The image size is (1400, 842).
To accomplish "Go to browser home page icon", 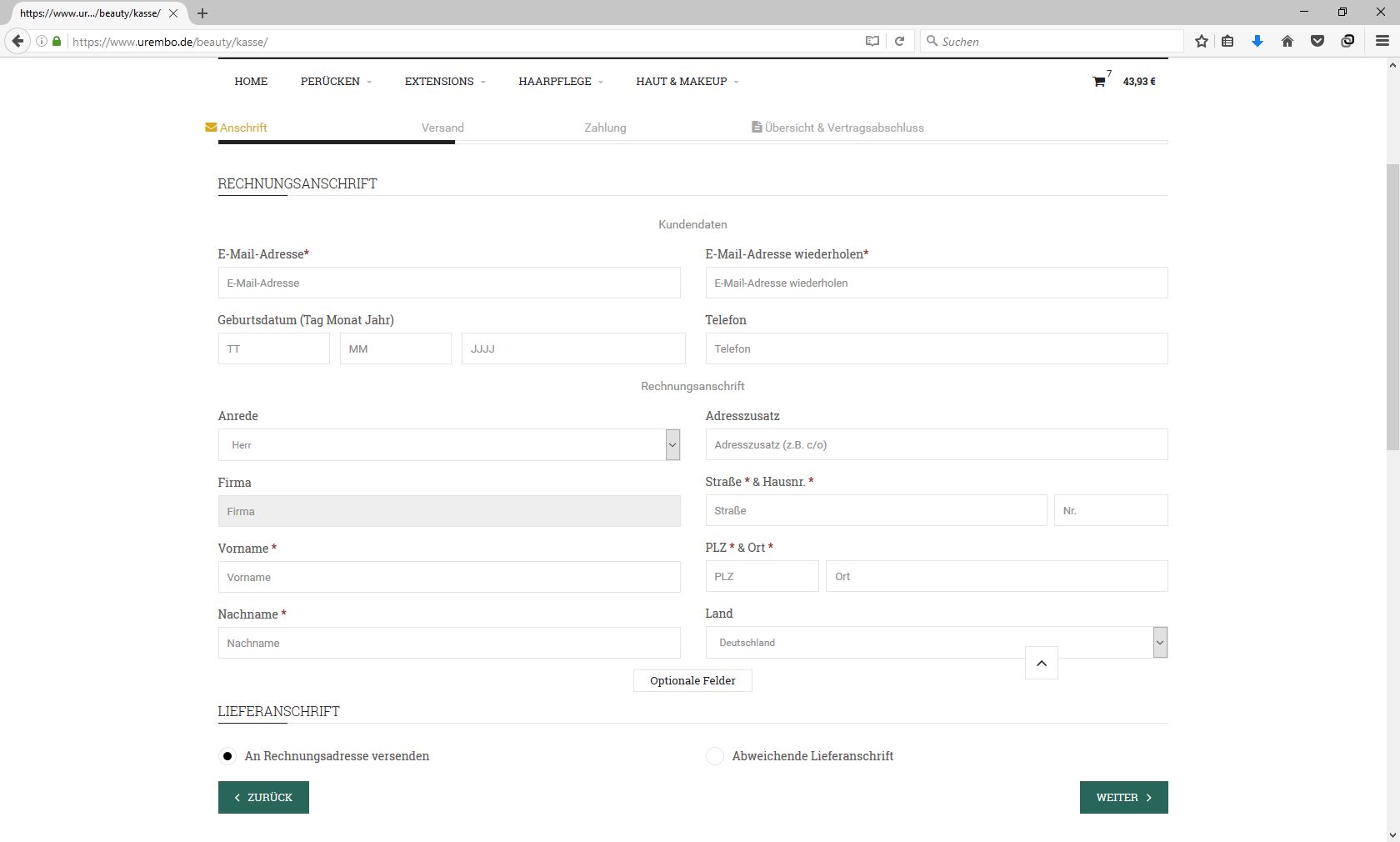I will pos(1287,41).
